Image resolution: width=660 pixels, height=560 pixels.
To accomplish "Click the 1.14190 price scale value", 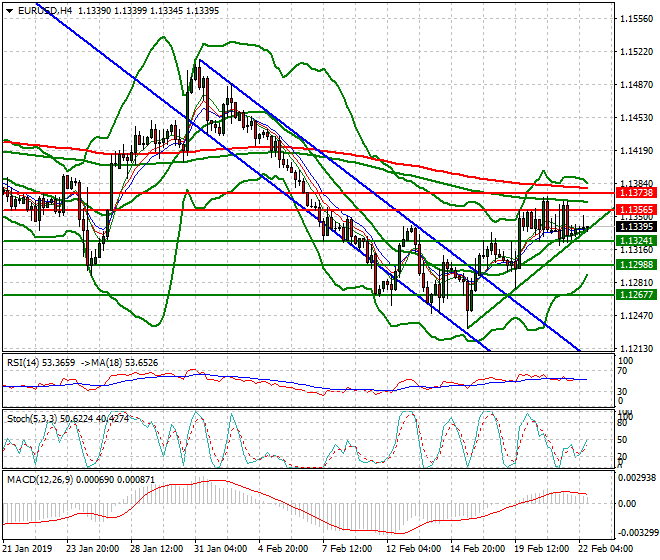I will (x=637, y=151).
